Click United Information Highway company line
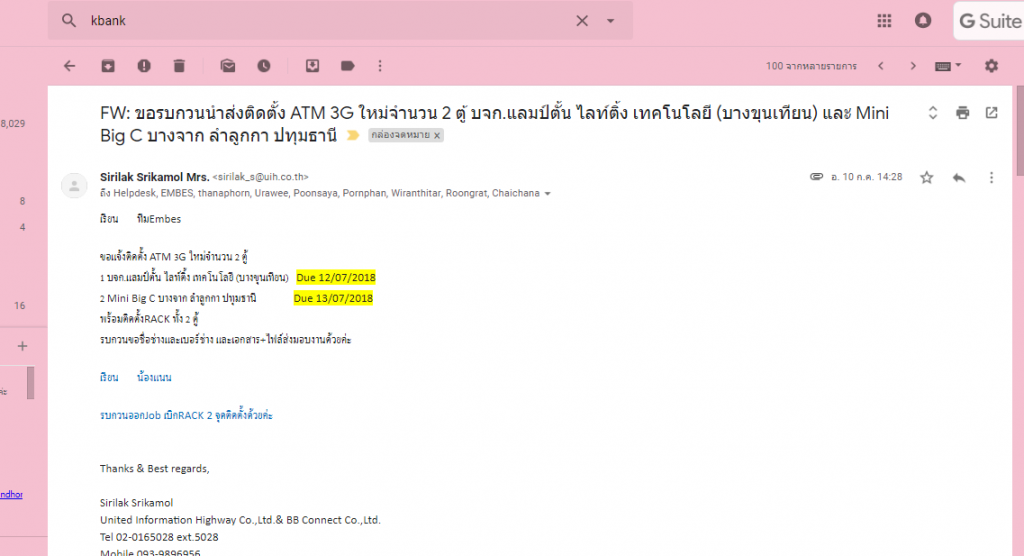 (240, 520)
